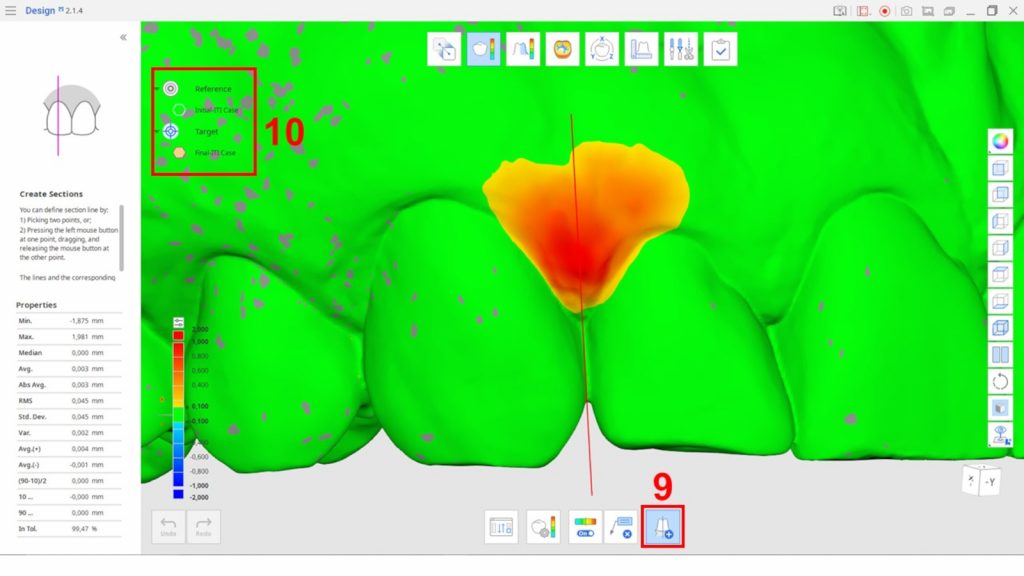Toggle the color map On switch
Screen dimensions: 1024x576
coord(585,527)
